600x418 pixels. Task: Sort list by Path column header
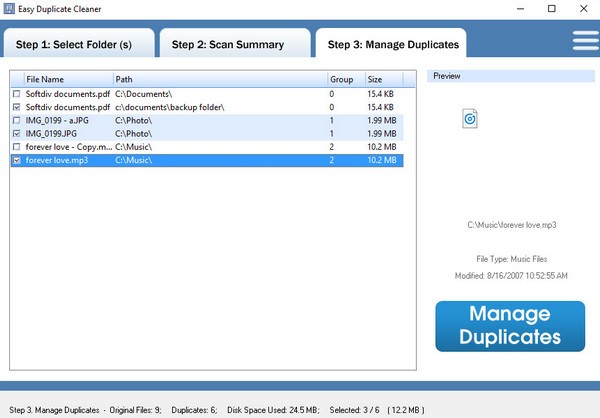(218, 78)
